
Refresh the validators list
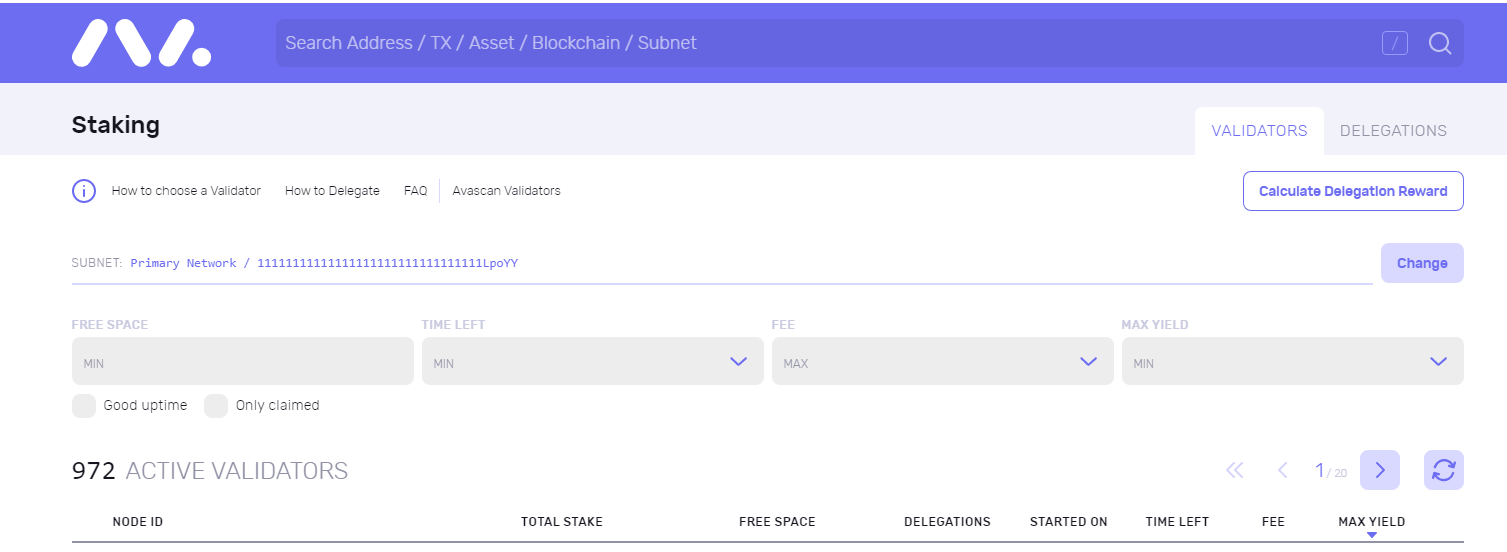pyautogui.click(x=1443, y=470)
